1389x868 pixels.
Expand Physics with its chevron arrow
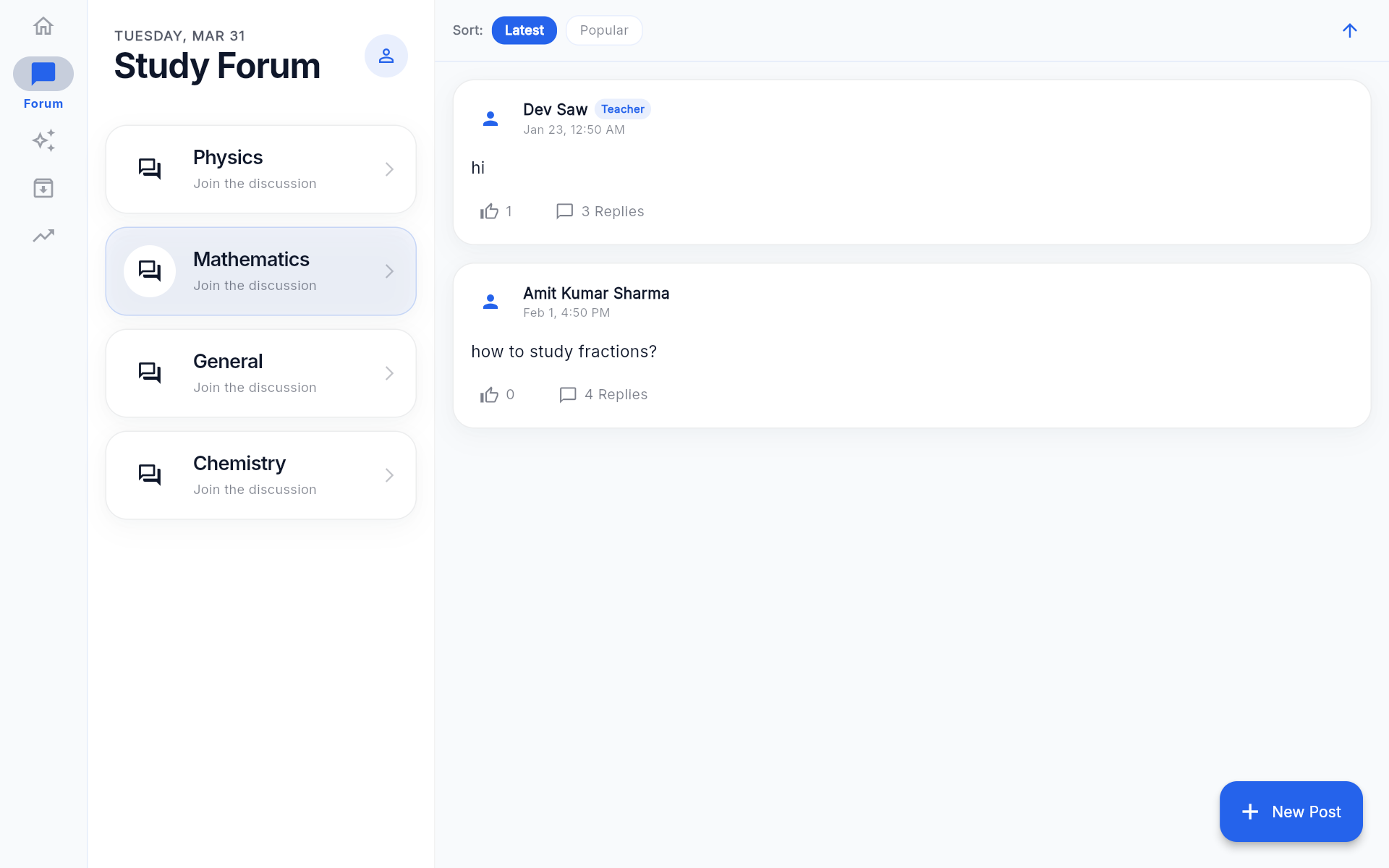click(x=389, y=169)
